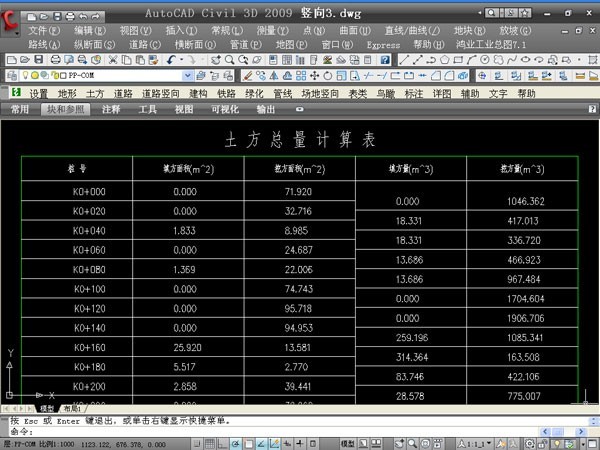Select the Array modify tool
This screenshot has width=600, height=450.
pos(301,76)
